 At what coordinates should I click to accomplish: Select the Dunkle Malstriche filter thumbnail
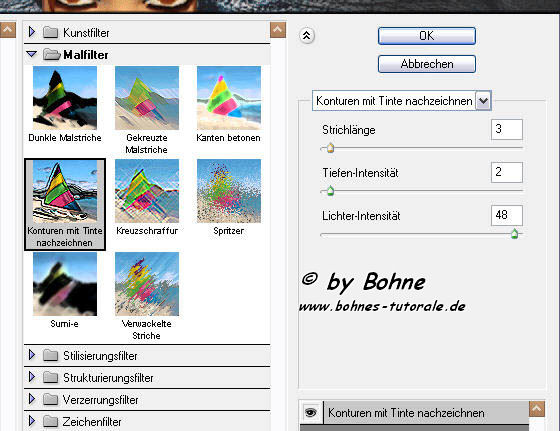[x=65, y=98]
